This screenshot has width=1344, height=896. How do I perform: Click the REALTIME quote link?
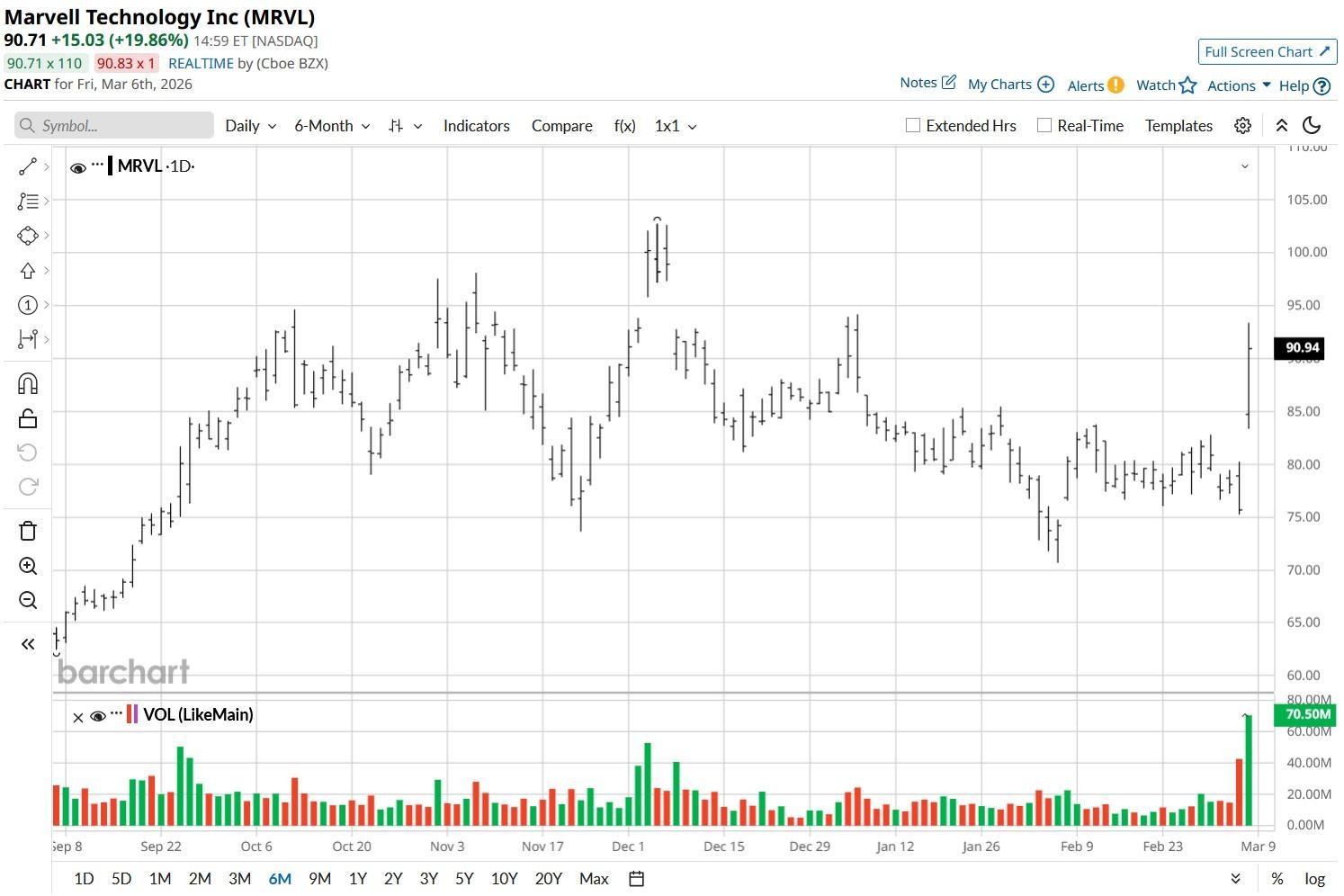point(201,63)
